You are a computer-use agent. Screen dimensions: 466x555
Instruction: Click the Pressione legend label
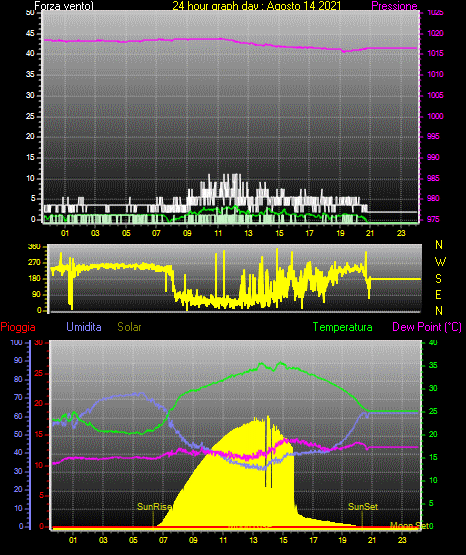coord(394,6)
